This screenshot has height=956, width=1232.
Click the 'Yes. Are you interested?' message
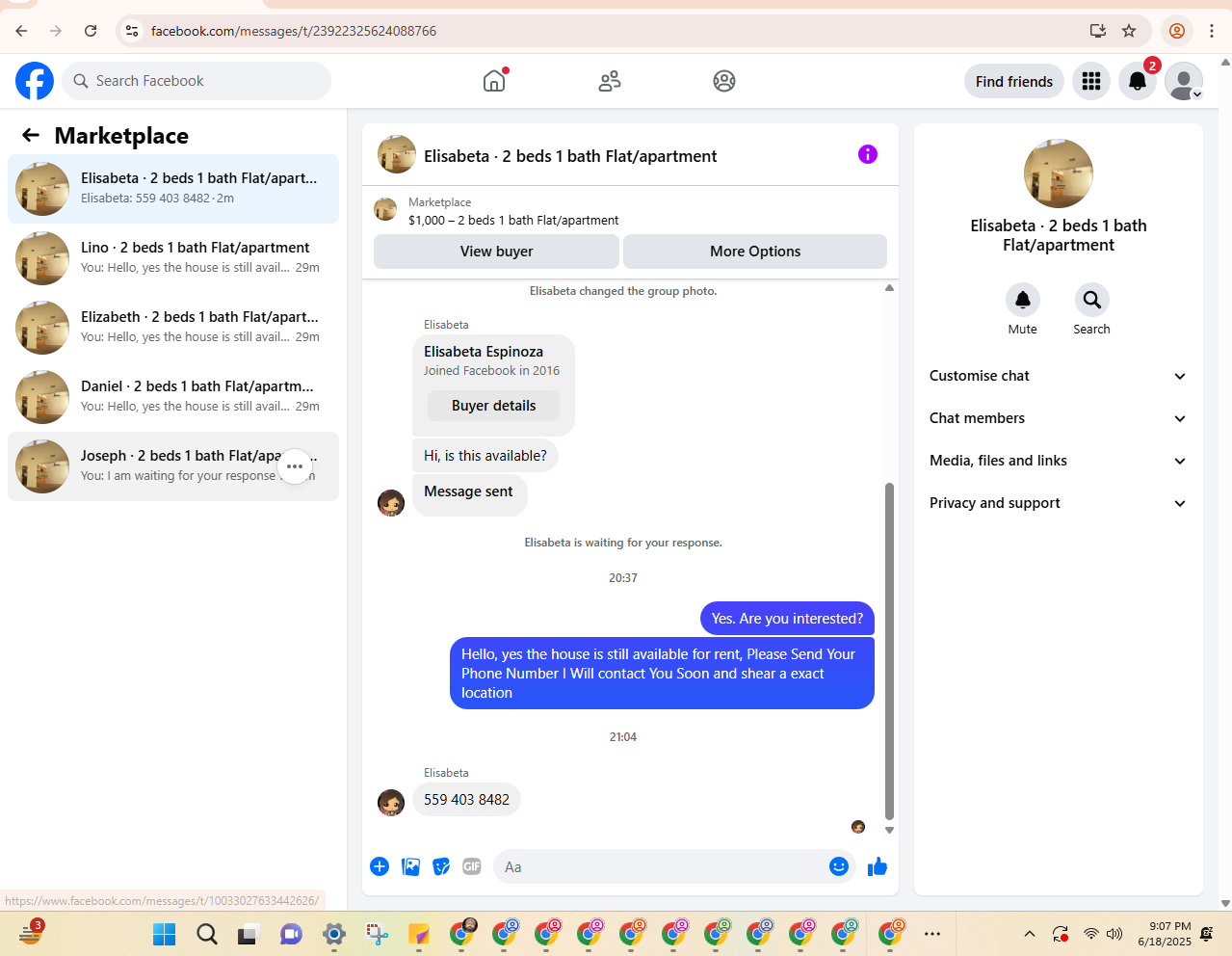click(x=787, y=619)
